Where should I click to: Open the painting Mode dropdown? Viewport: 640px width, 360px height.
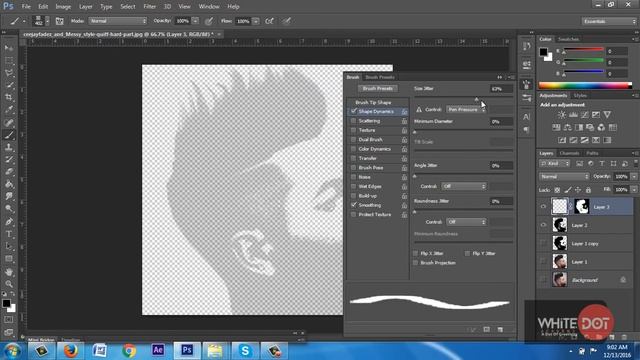(118, 21)
